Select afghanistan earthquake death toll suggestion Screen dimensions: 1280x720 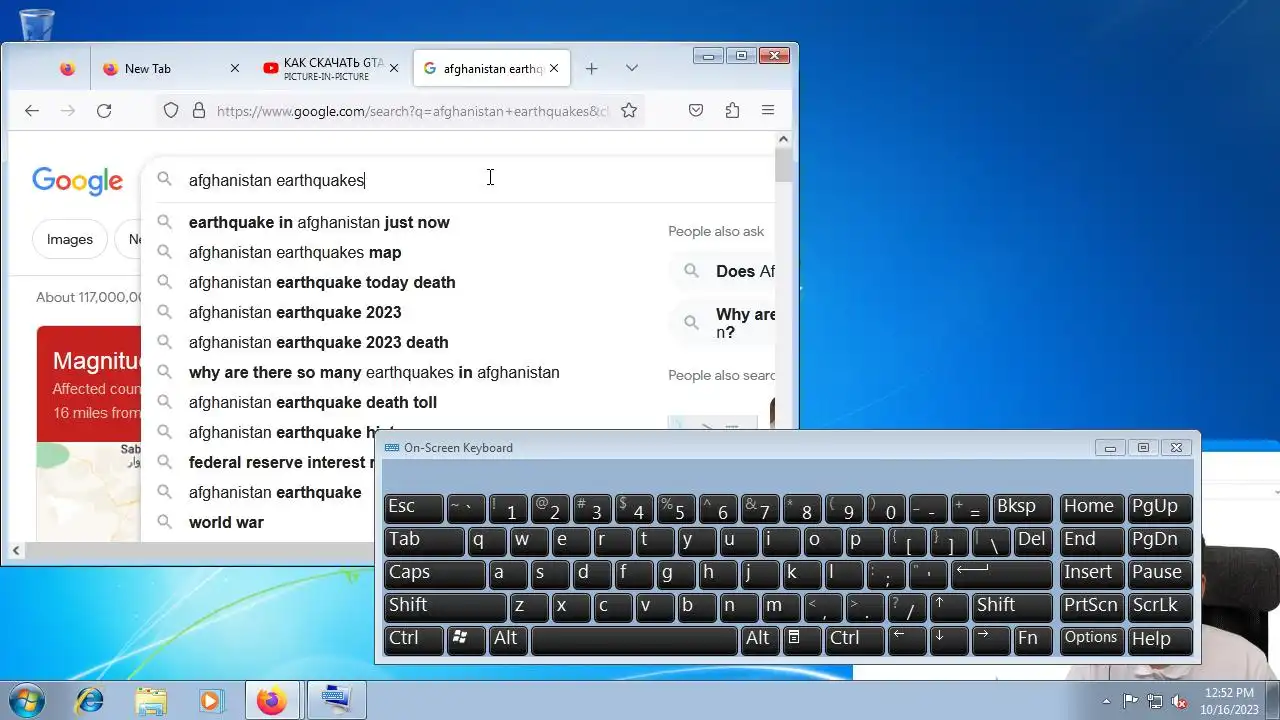(x=313, y=402)
